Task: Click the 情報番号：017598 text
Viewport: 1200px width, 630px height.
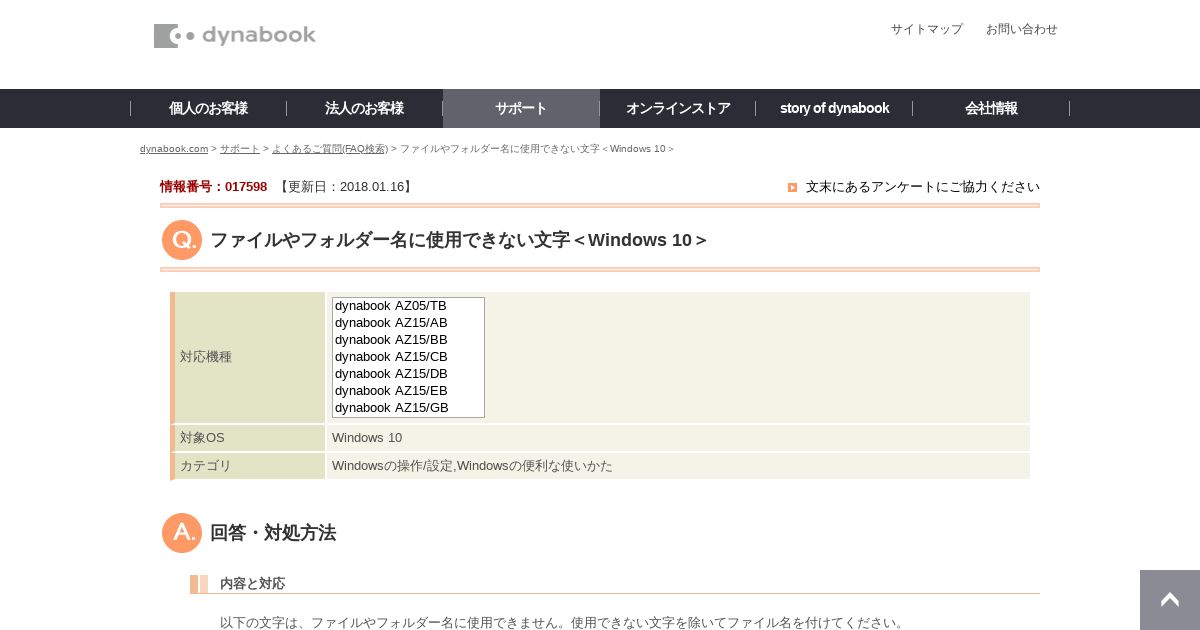Action: (214, 187)
